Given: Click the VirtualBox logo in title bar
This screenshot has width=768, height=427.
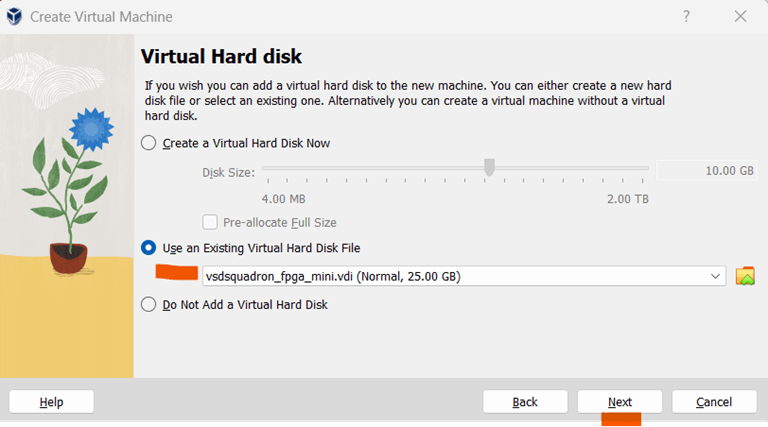Looking at the screenshot, I should (x=15, y=17).
